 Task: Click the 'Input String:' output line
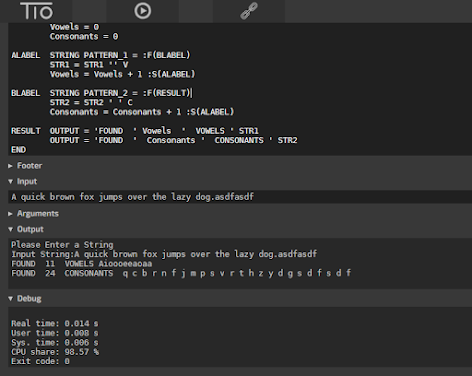tap(164, 254)
